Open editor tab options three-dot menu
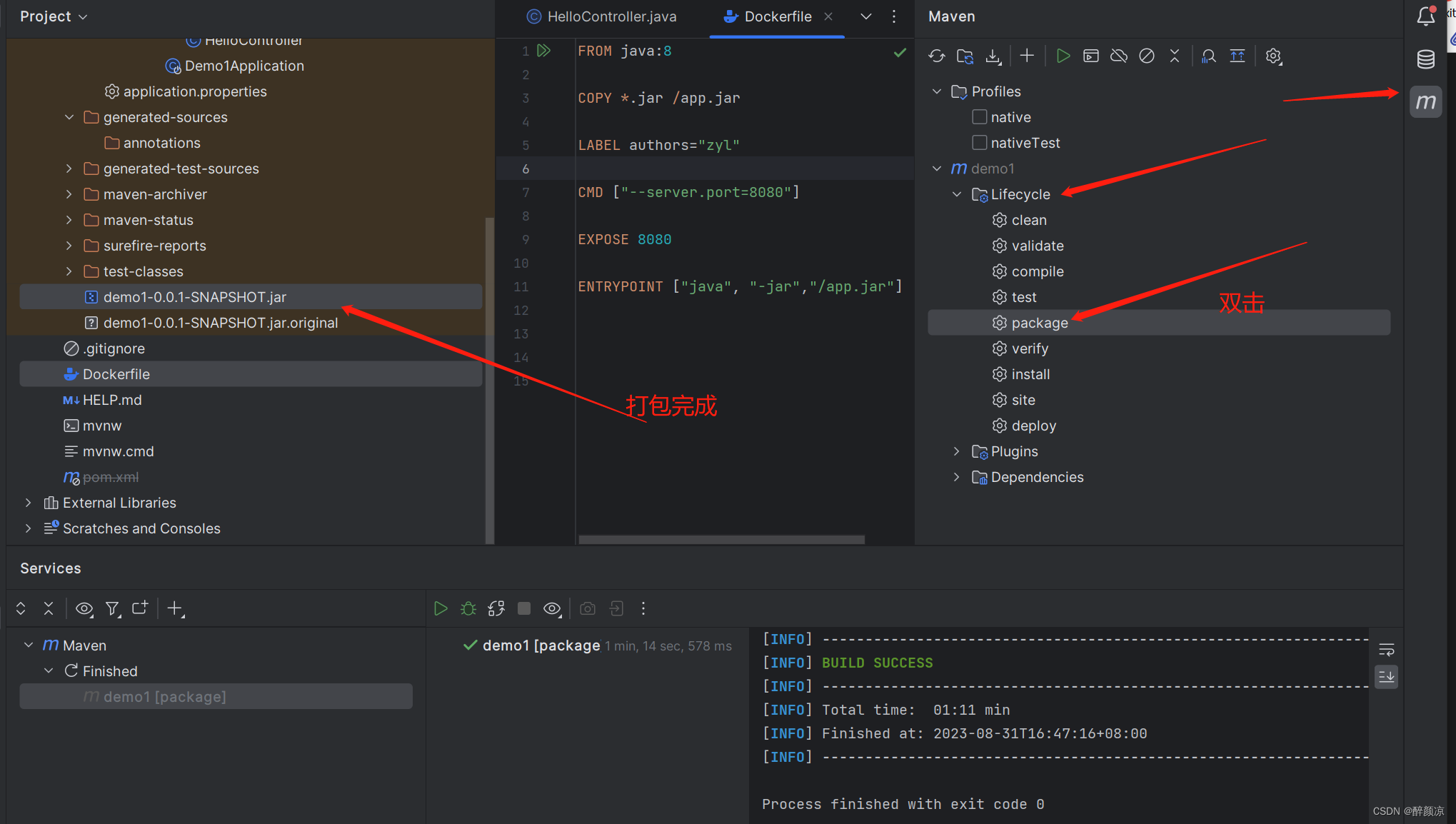Screen dimensions: 1456x824 [x=894, y=16]
